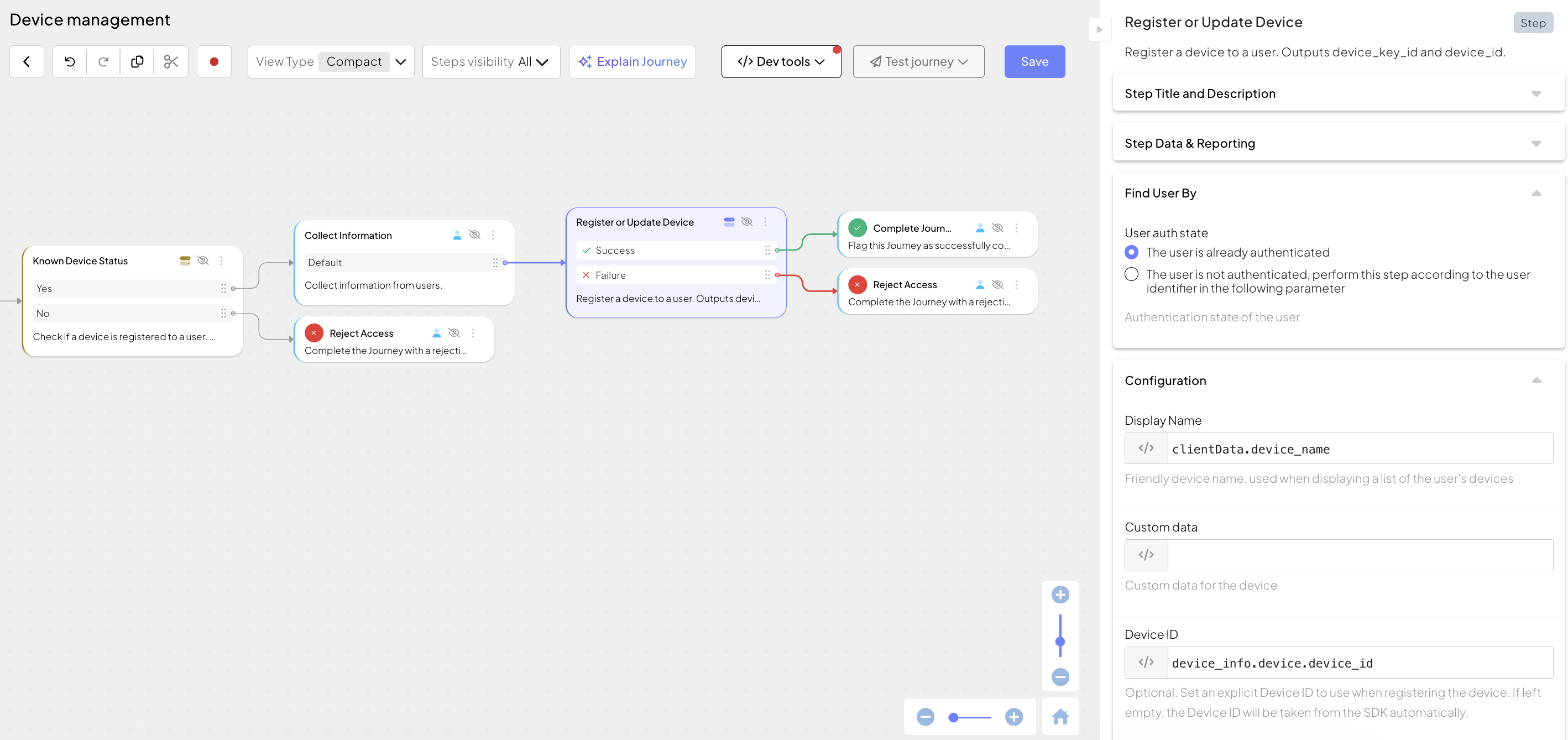Select the upper-right Reject Access node title

pyautogui.click(x=905, y=284)
